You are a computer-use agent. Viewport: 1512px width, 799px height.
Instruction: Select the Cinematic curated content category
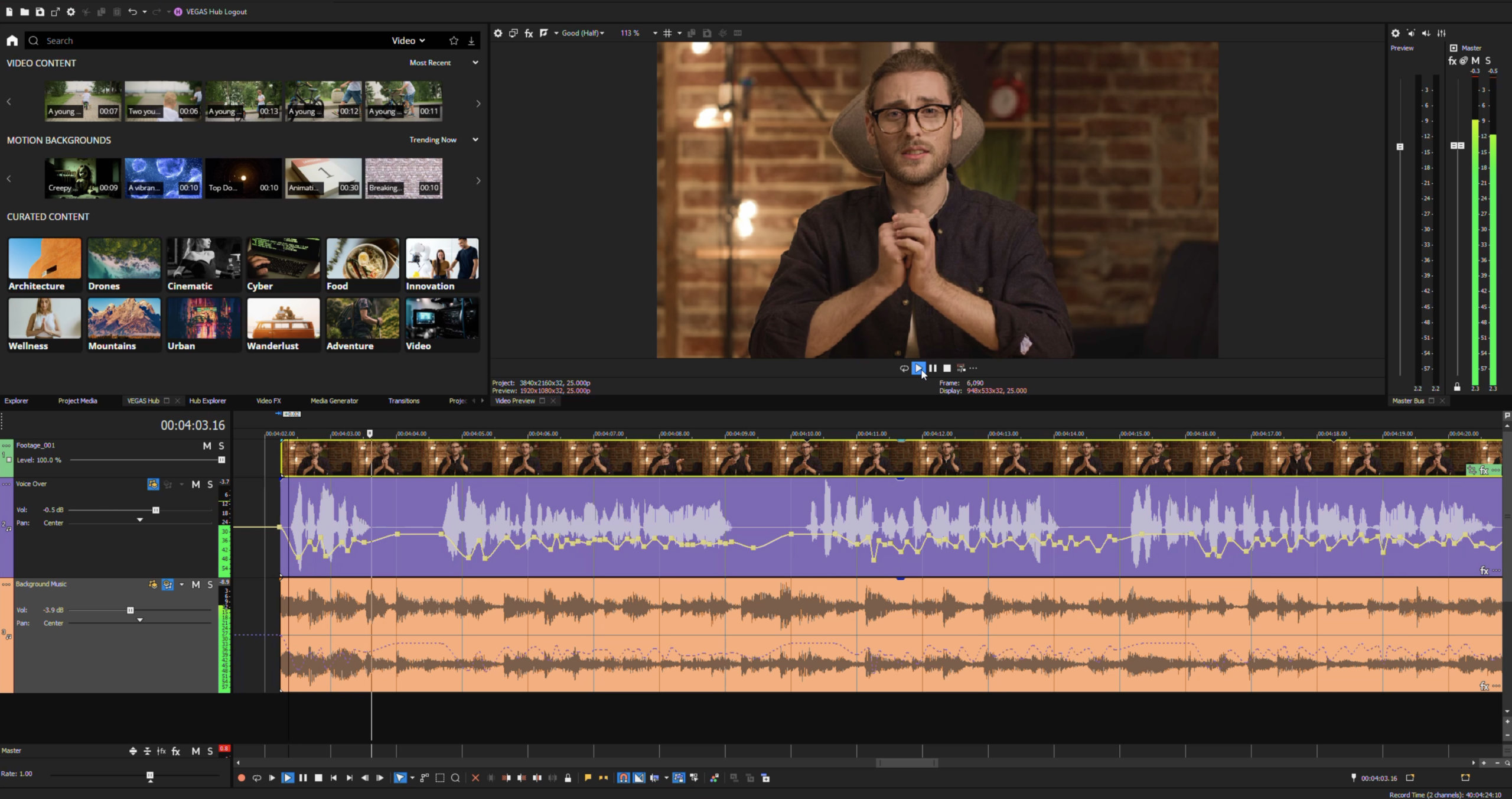tap(204, 262)
